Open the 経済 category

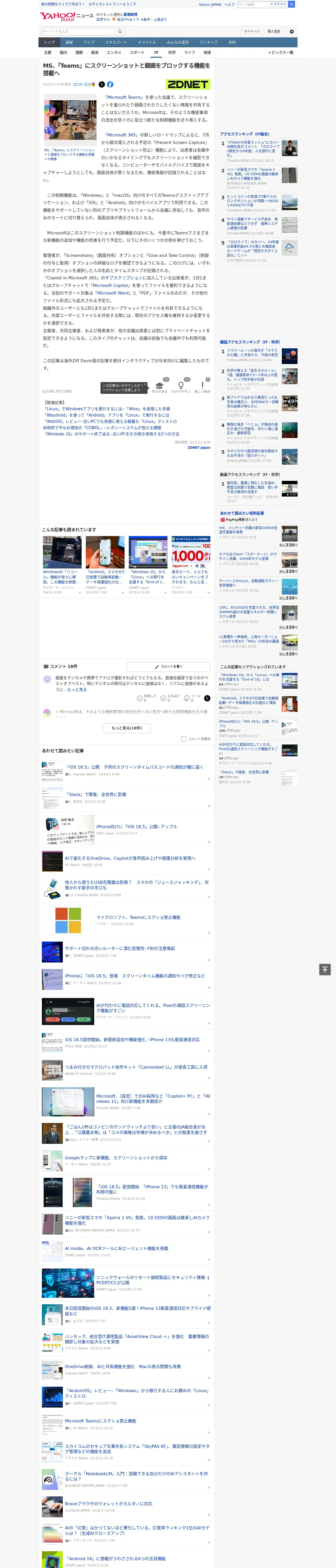click(94, 52)
